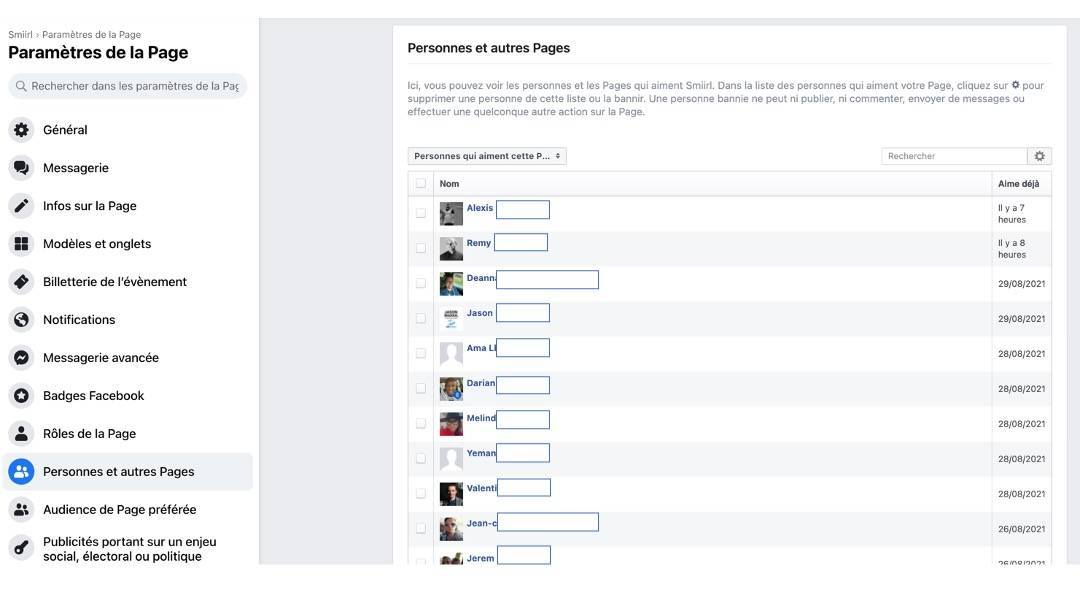Click the settings gear next to Rechercher field

click(x=1040, y=156)
